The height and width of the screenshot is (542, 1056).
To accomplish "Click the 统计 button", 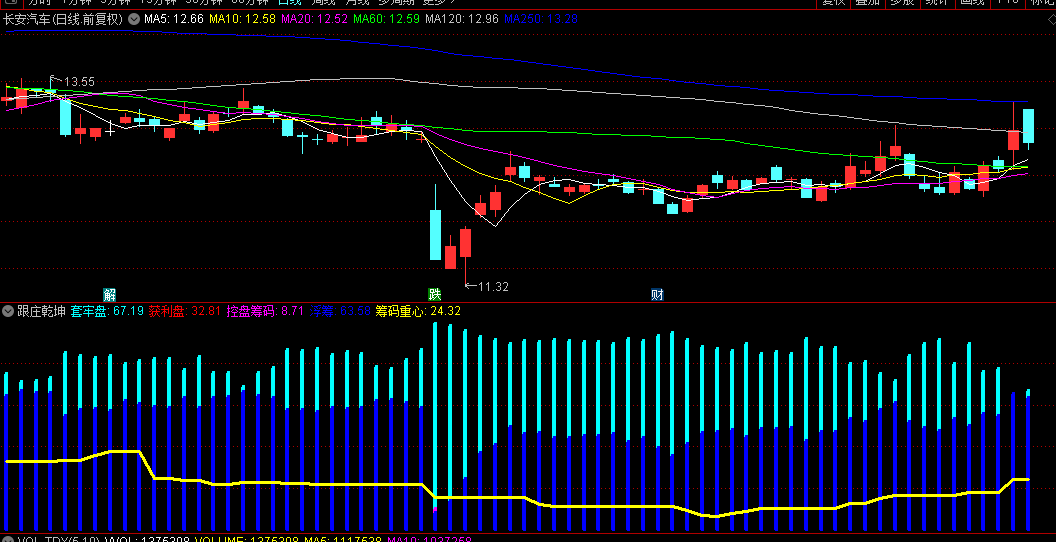I will click(937, 3).
